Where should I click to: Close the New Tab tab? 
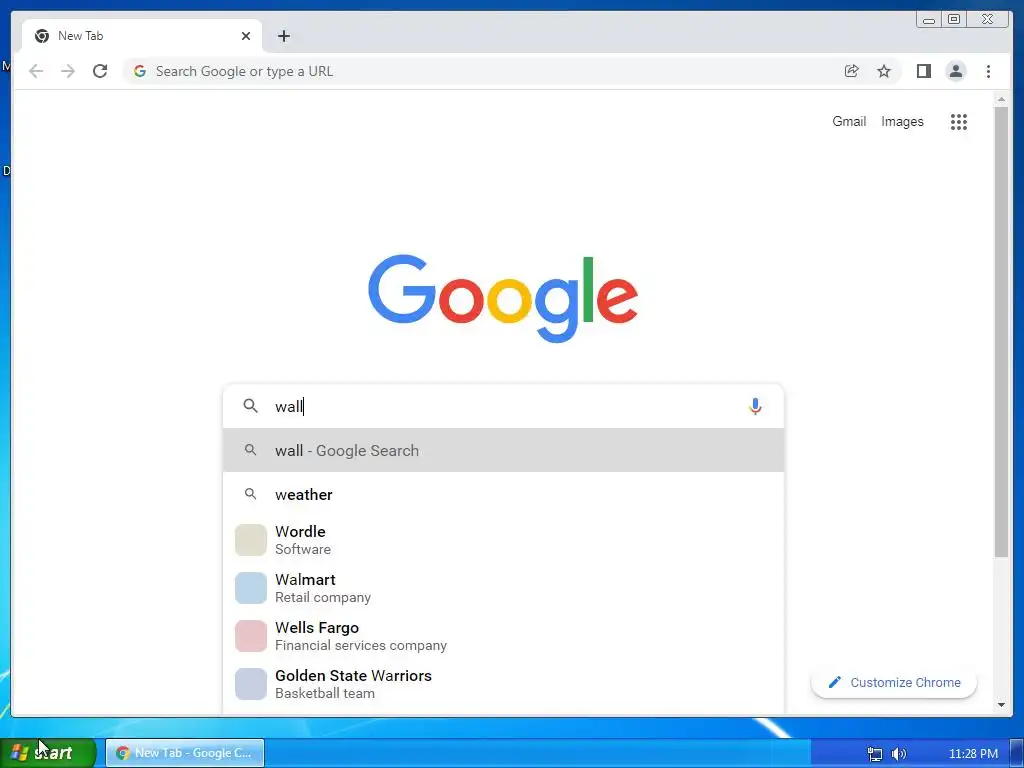pyautogui.click(x=246, y=36)
